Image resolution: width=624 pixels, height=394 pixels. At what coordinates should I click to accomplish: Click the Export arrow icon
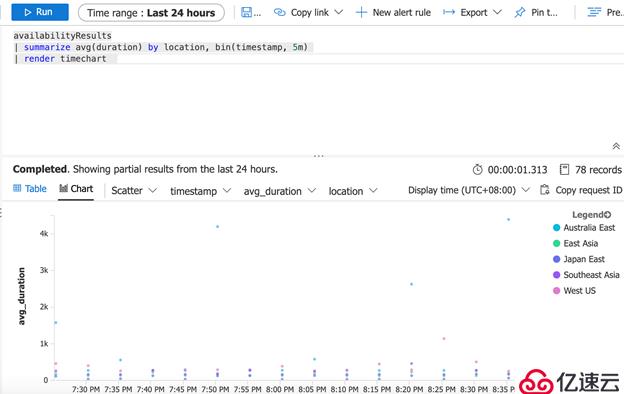pyautogui.click(x=449, y=13)
